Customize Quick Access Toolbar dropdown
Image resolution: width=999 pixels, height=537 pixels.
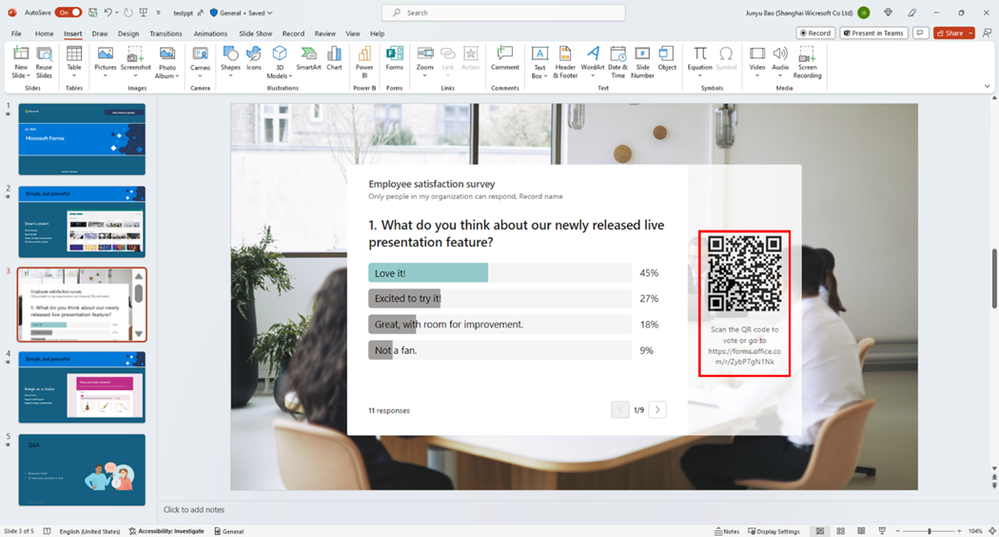pos(159,13)
